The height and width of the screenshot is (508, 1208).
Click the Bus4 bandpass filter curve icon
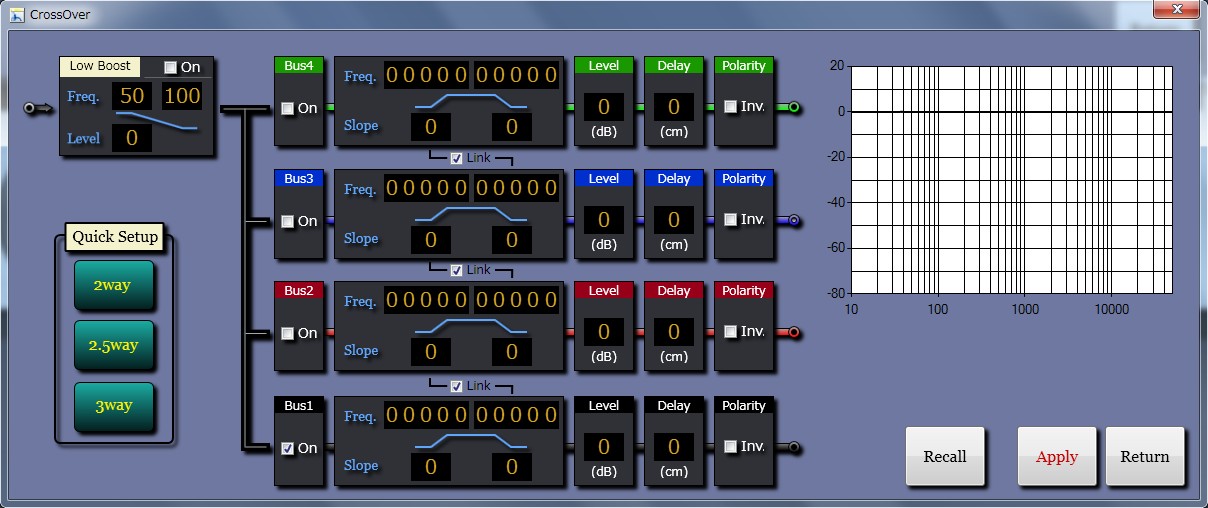(x=470, y=103)
